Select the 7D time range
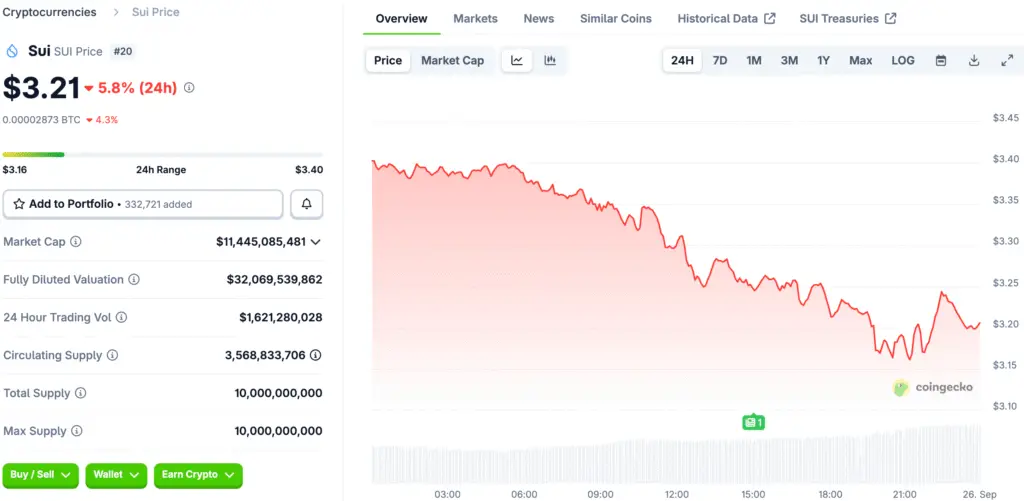The image size is (1024, 501). 720,61
